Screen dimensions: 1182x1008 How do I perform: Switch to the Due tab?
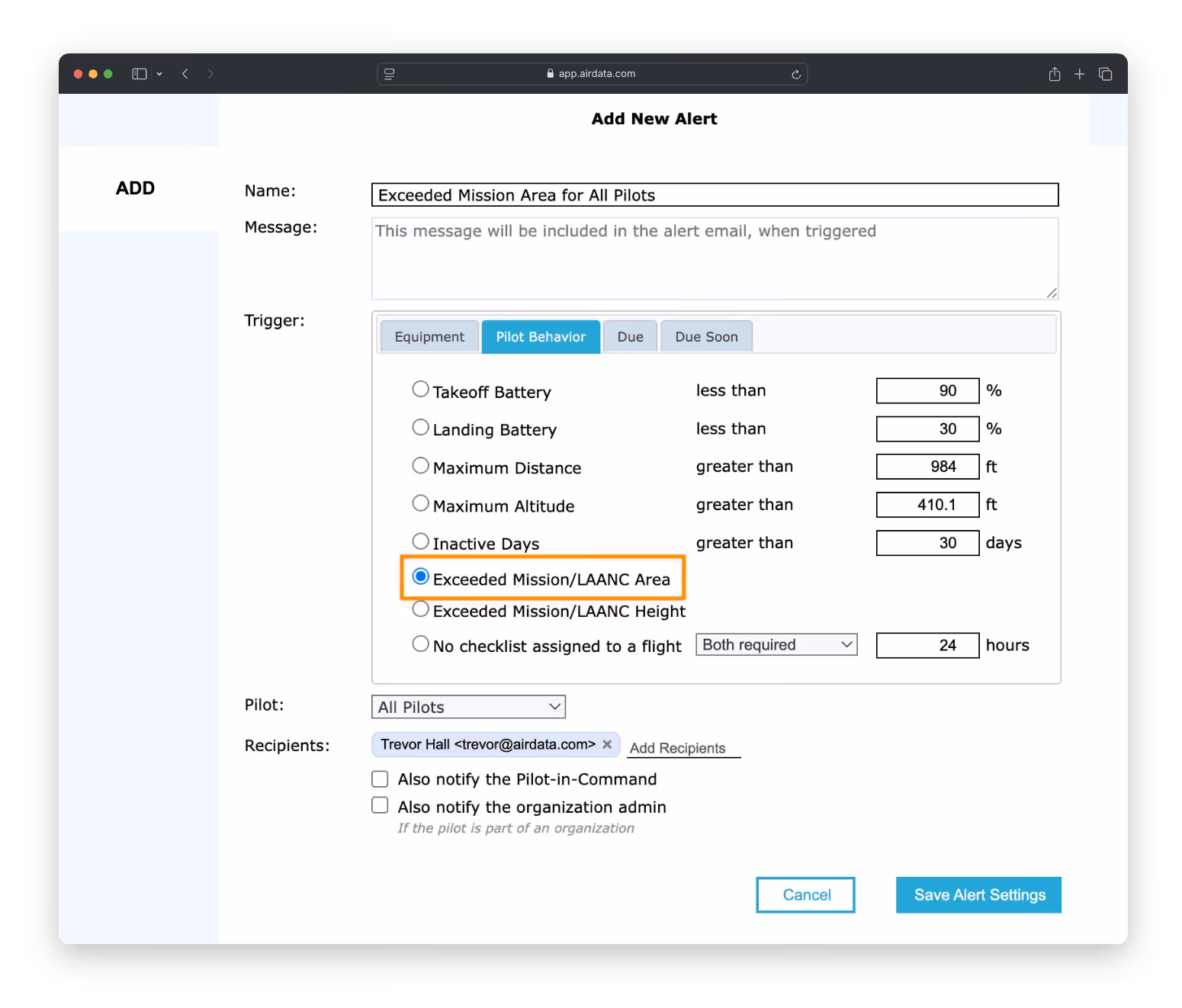coord(630,336)
